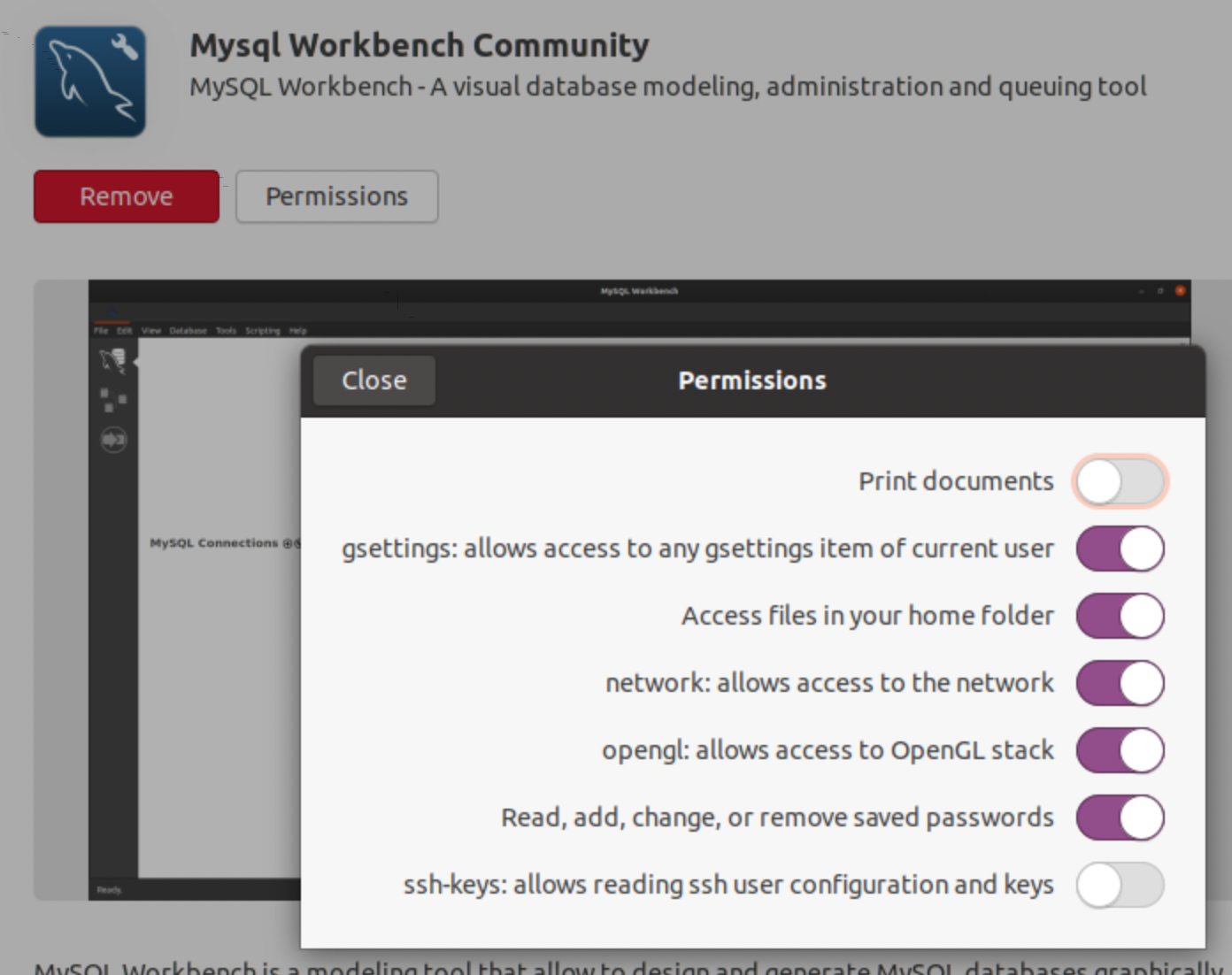Image resolution: width=1232 pixels, height=975 pixels.
Task: Click the Permissions dialog title
Action: [x=752, y=380]
